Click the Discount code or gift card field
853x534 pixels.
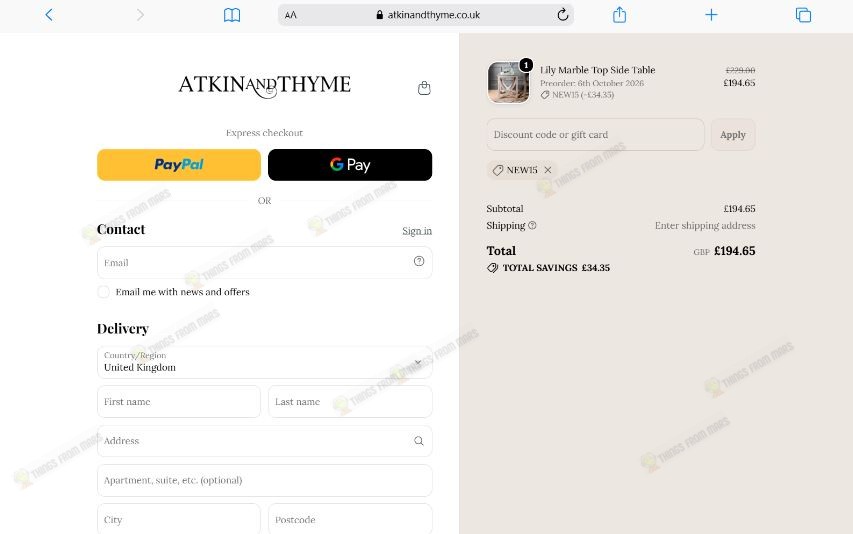(595, 134)
